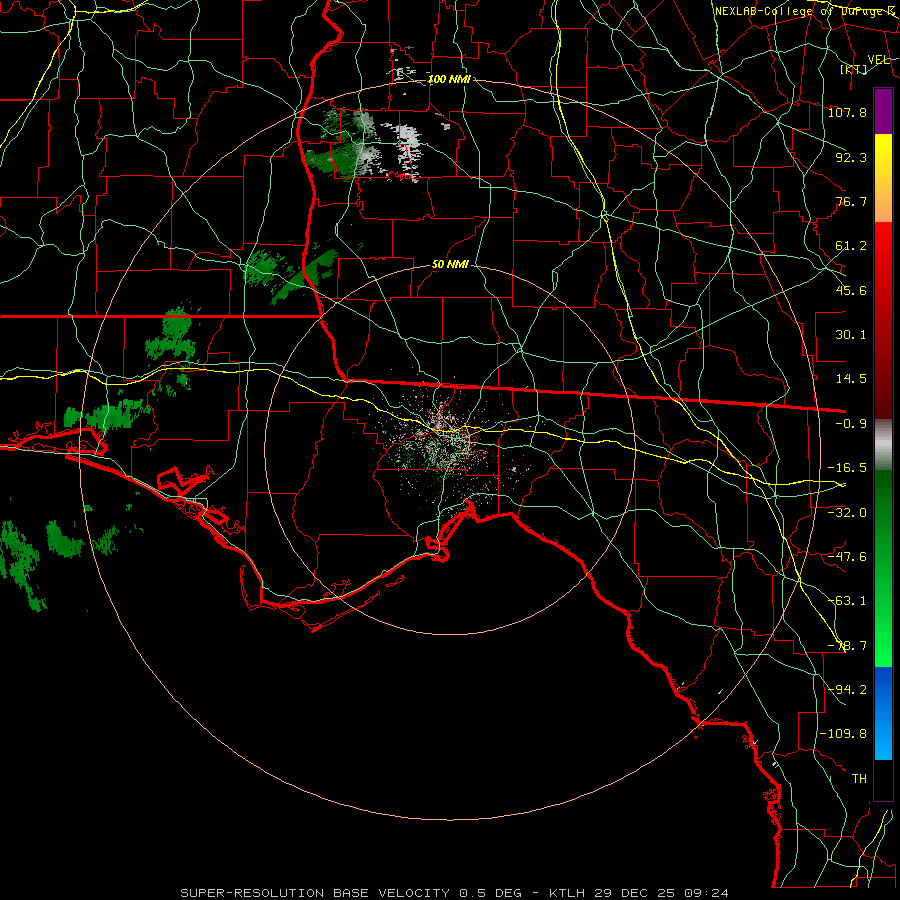The image size is (900, 900).
Task: Click the 100 NMI range ring label
Action: coord(449,79)
